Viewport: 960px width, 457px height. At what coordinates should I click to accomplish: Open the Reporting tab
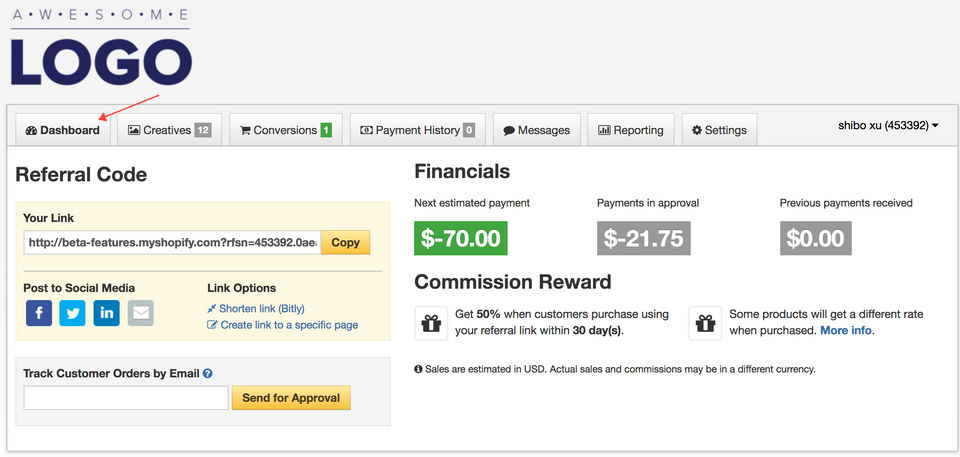[x=631, y=130]
